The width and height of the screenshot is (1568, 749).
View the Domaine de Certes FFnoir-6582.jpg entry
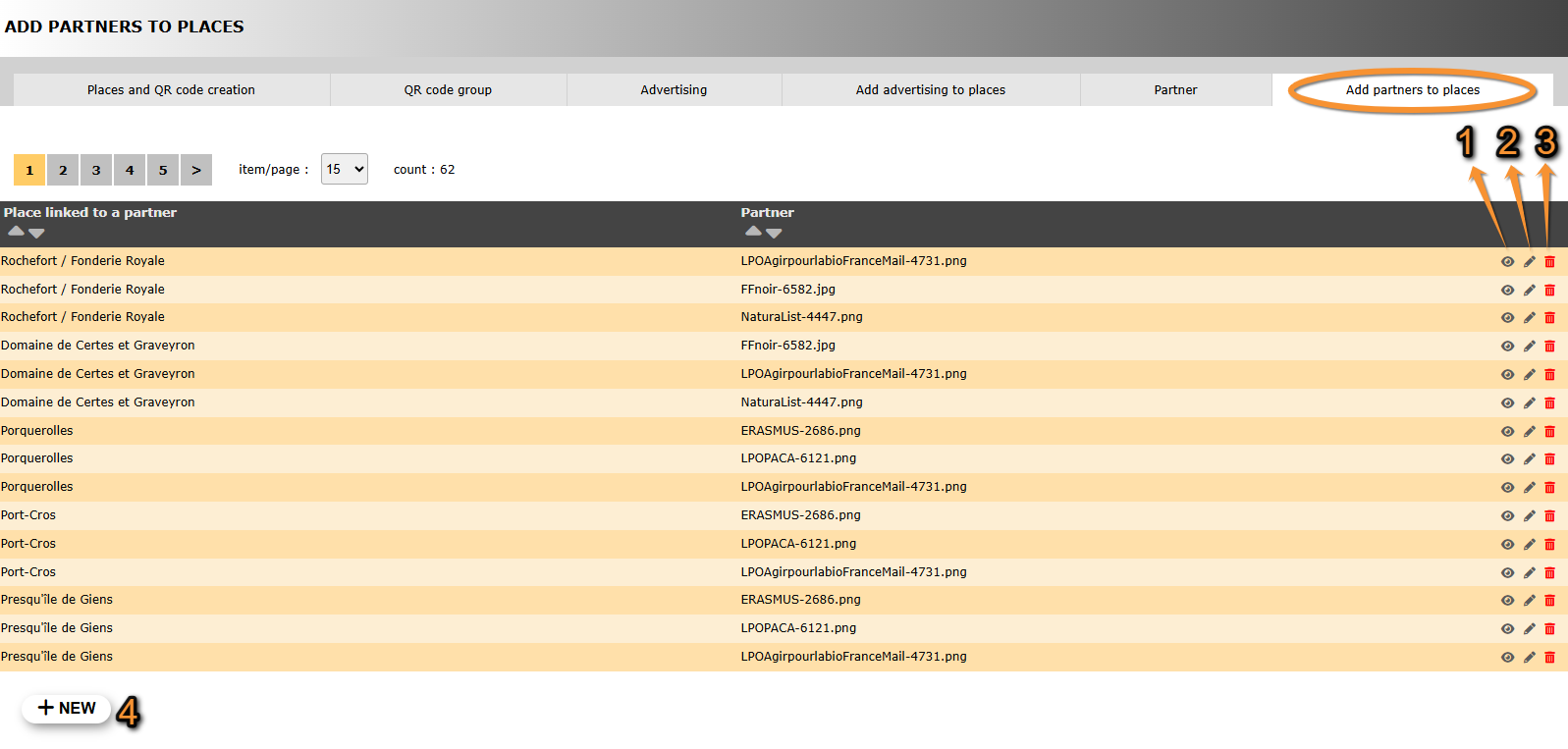coord(1507,347)
